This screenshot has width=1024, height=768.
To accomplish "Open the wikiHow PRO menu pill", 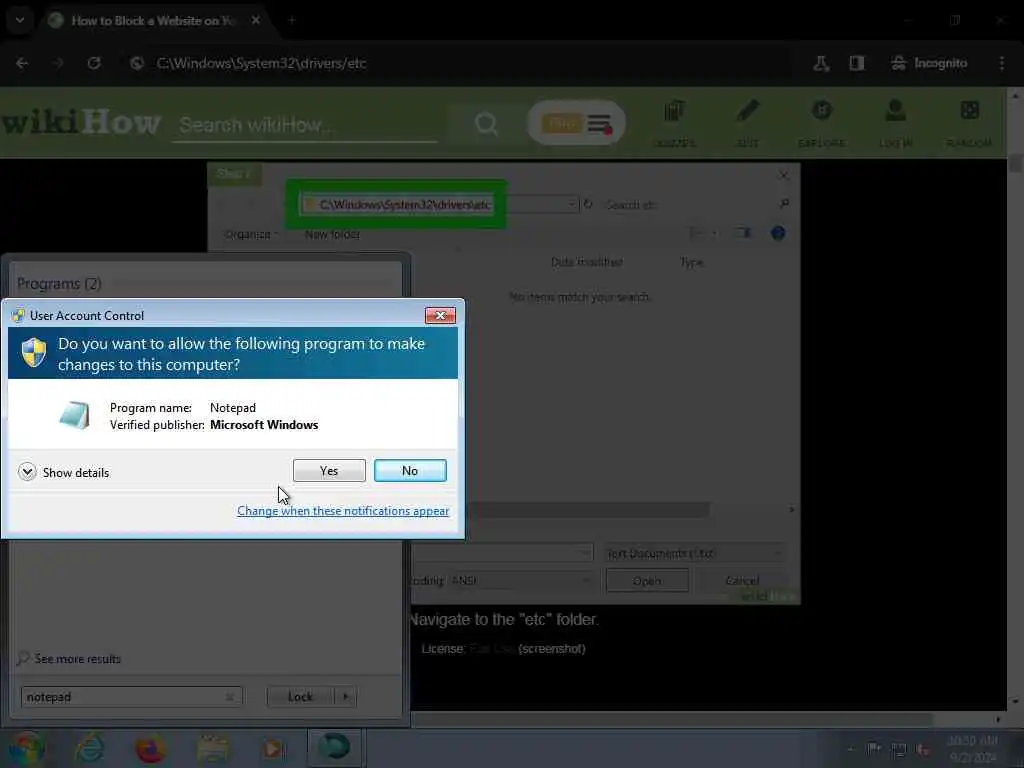I will tap(576, 123).
